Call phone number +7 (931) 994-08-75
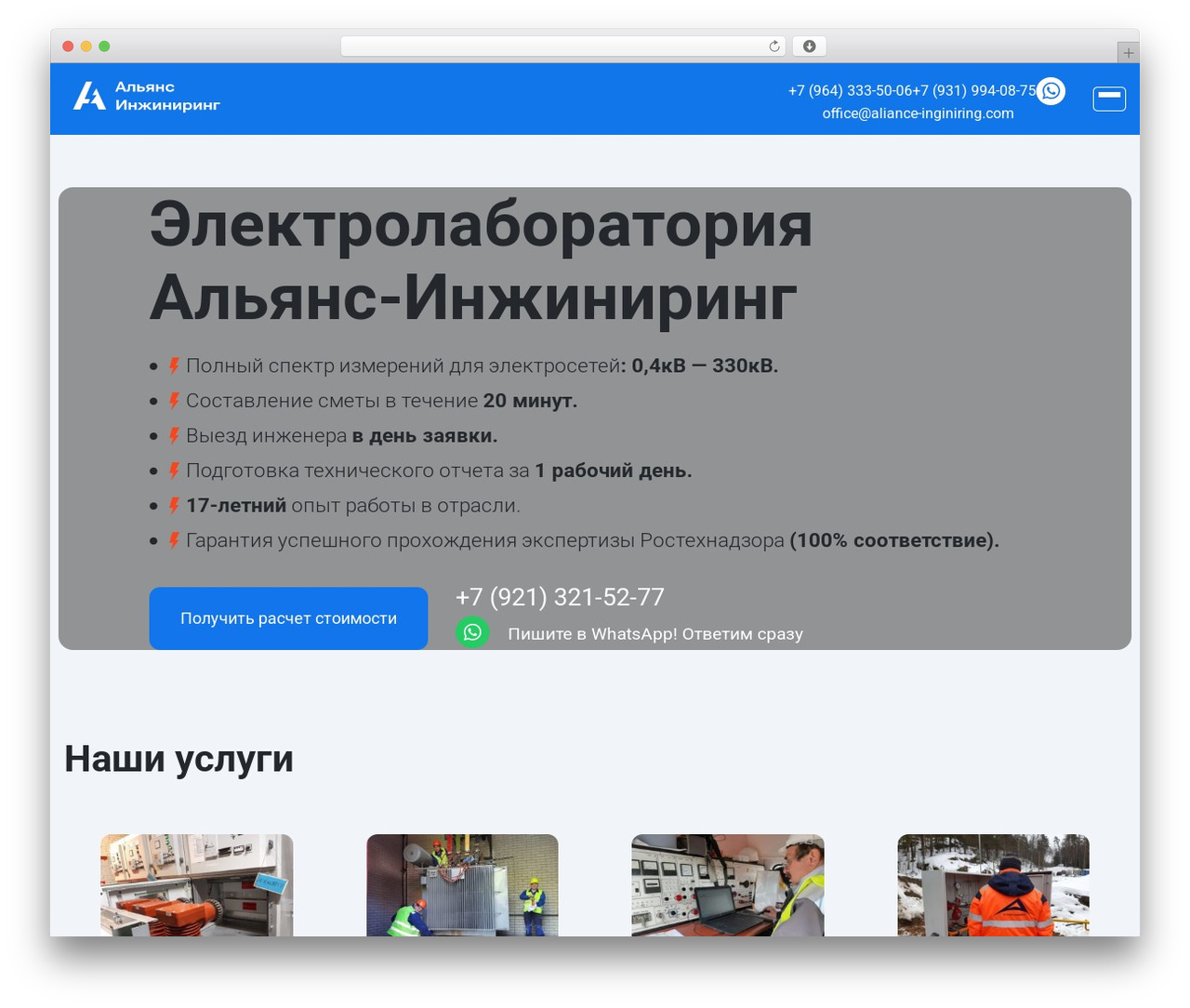The height and width of the screenshot is (1008, 1190). (974, 90)
